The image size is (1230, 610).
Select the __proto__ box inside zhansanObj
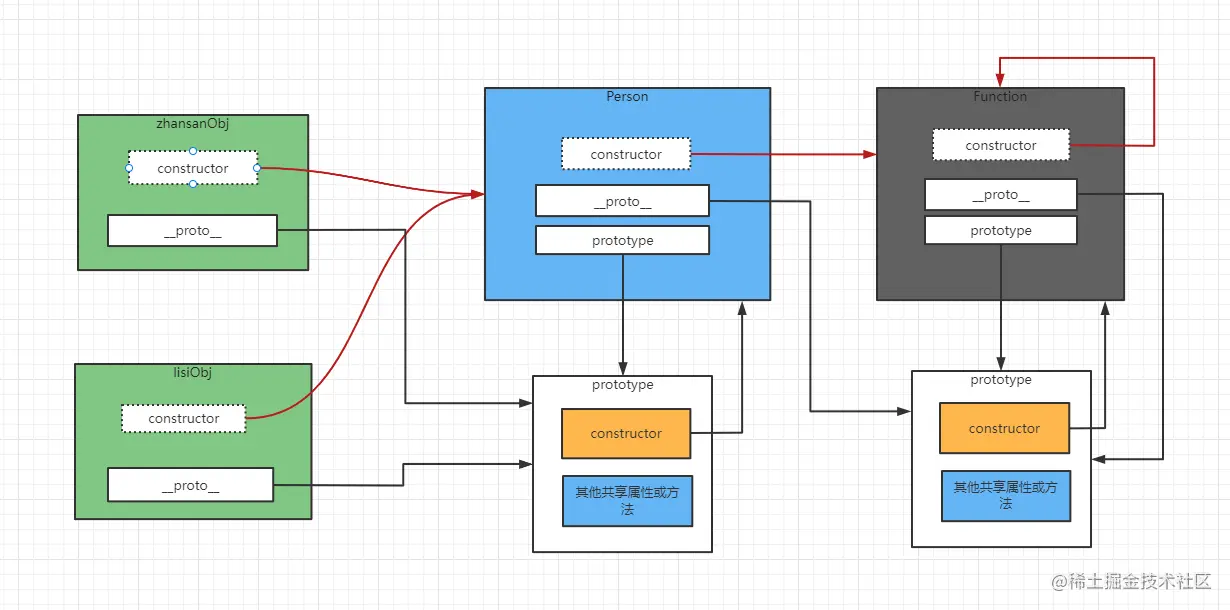(192, 230)
